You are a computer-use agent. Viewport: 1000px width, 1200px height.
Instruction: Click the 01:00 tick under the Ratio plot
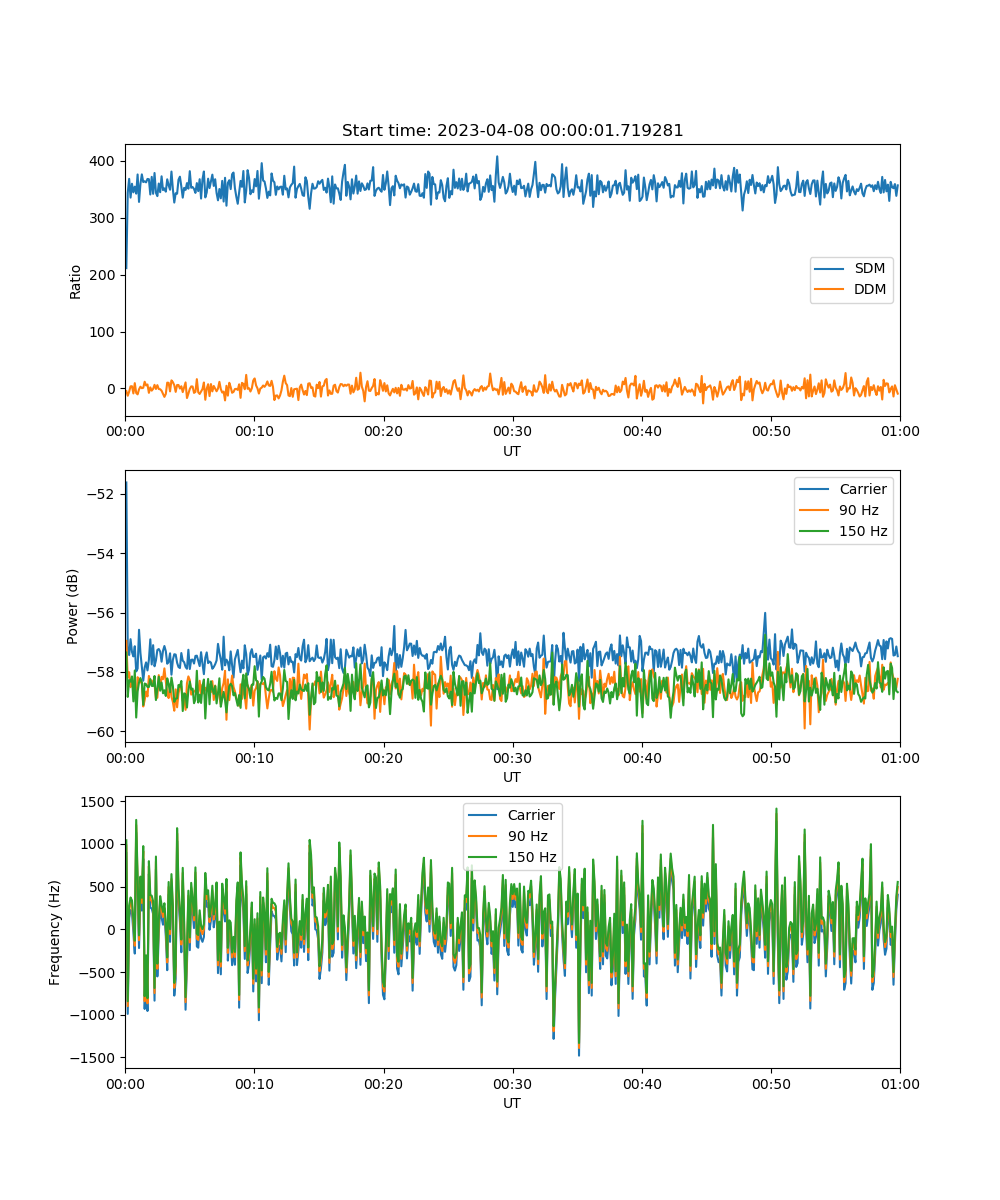pos(899,431)
